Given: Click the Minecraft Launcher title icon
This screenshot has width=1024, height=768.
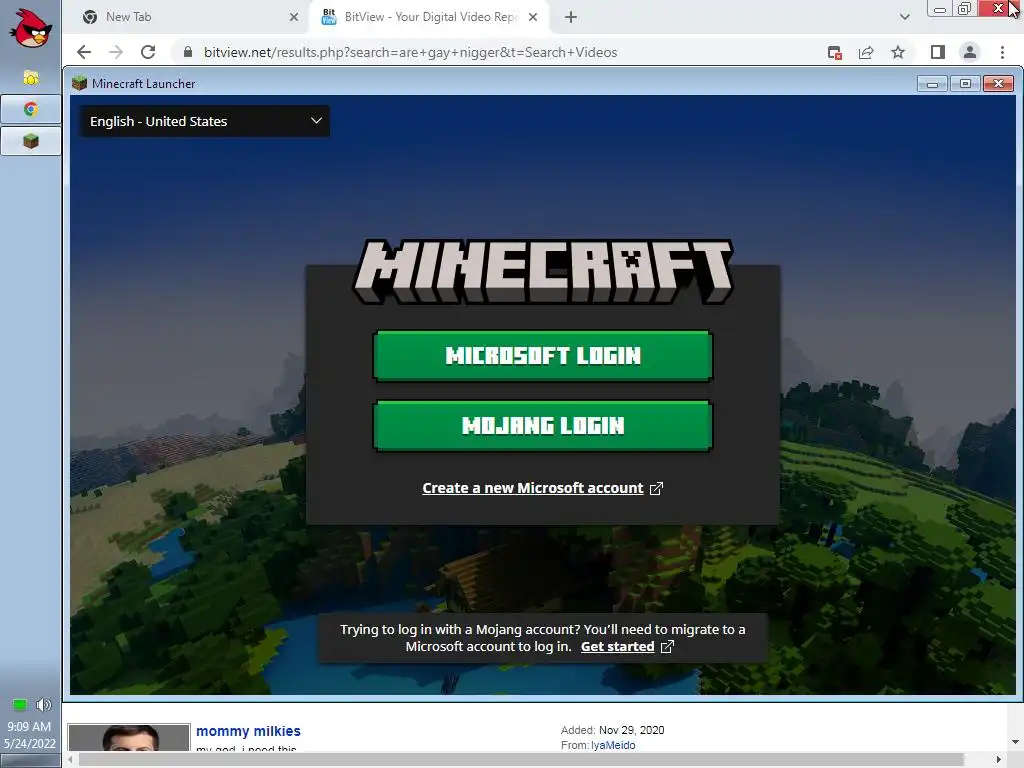Looking at the screenshot, I should (80, 84).
